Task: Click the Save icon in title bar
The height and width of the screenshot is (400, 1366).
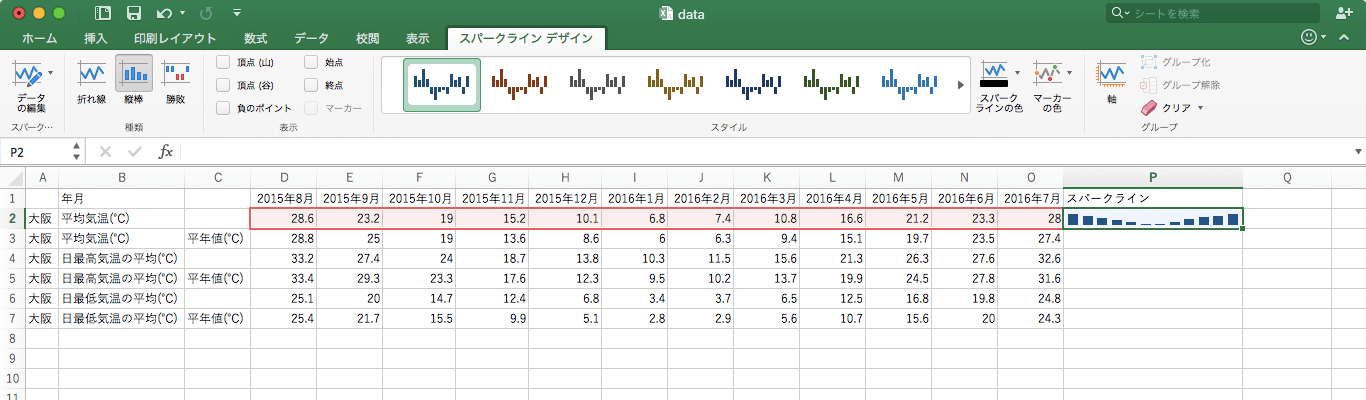Action: (133, 14)
